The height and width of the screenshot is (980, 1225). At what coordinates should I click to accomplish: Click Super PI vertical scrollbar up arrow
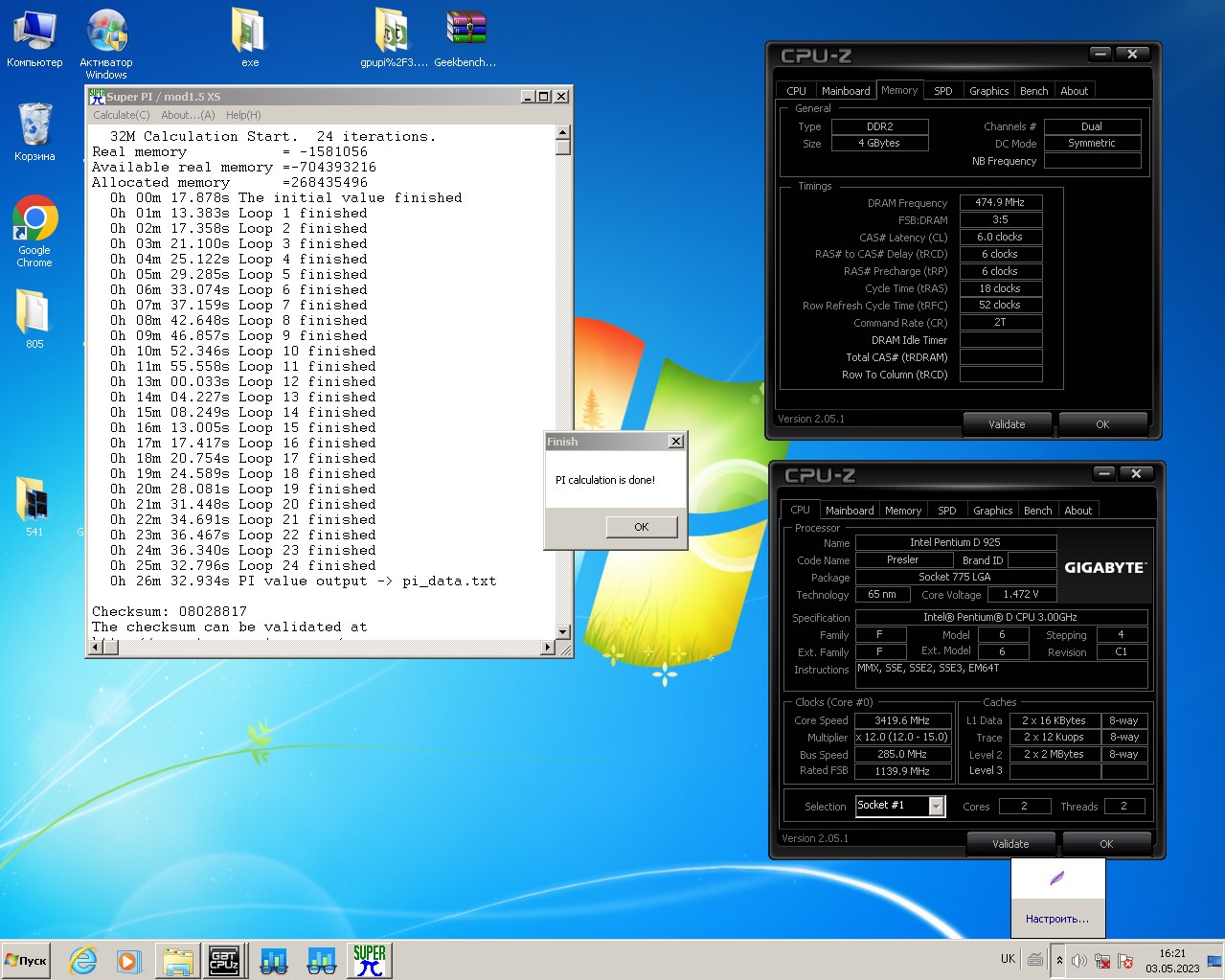(x=563, y=132)
